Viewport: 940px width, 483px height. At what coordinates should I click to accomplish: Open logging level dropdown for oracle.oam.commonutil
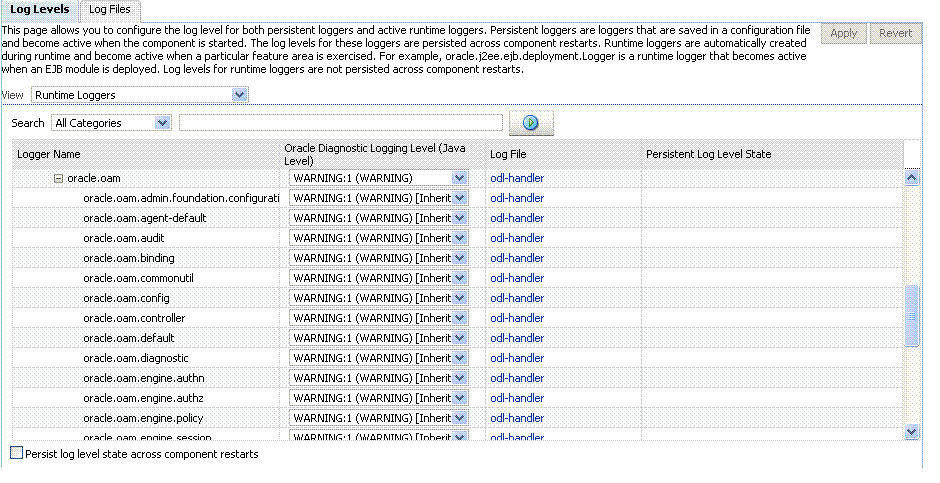coord(378,278)
